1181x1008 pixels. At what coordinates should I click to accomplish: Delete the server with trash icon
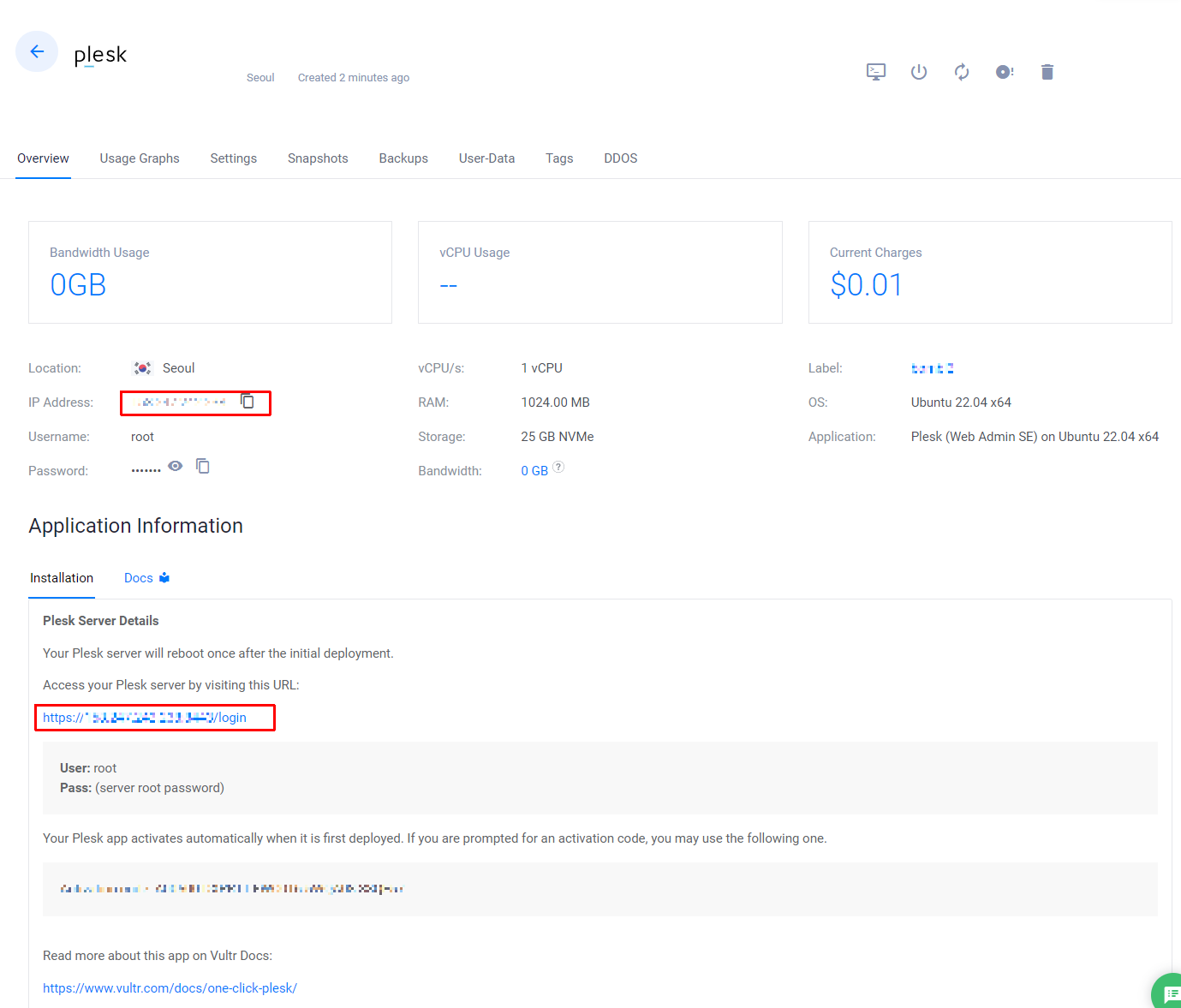(x=1047, y=72)
